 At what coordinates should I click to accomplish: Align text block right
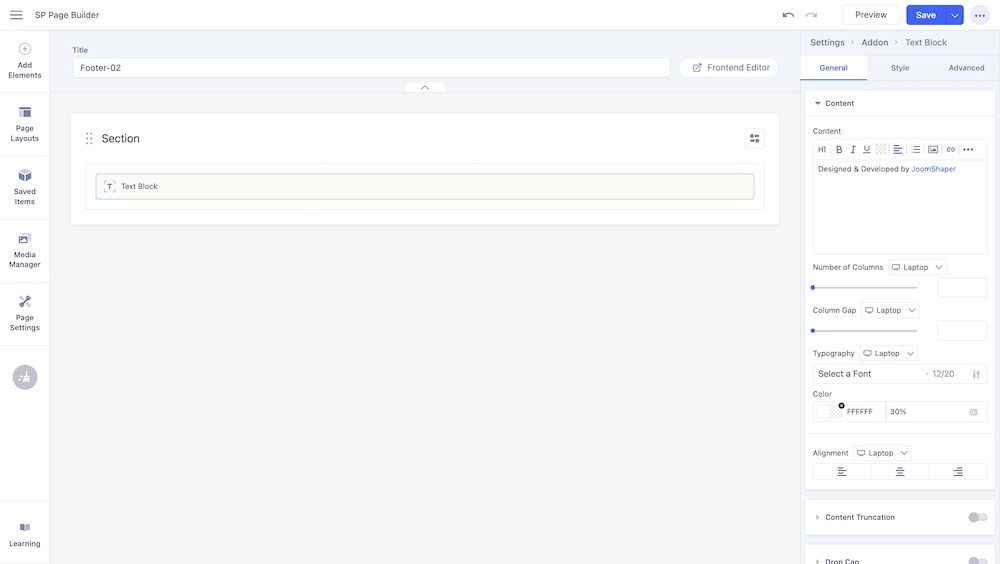(958, 471)
